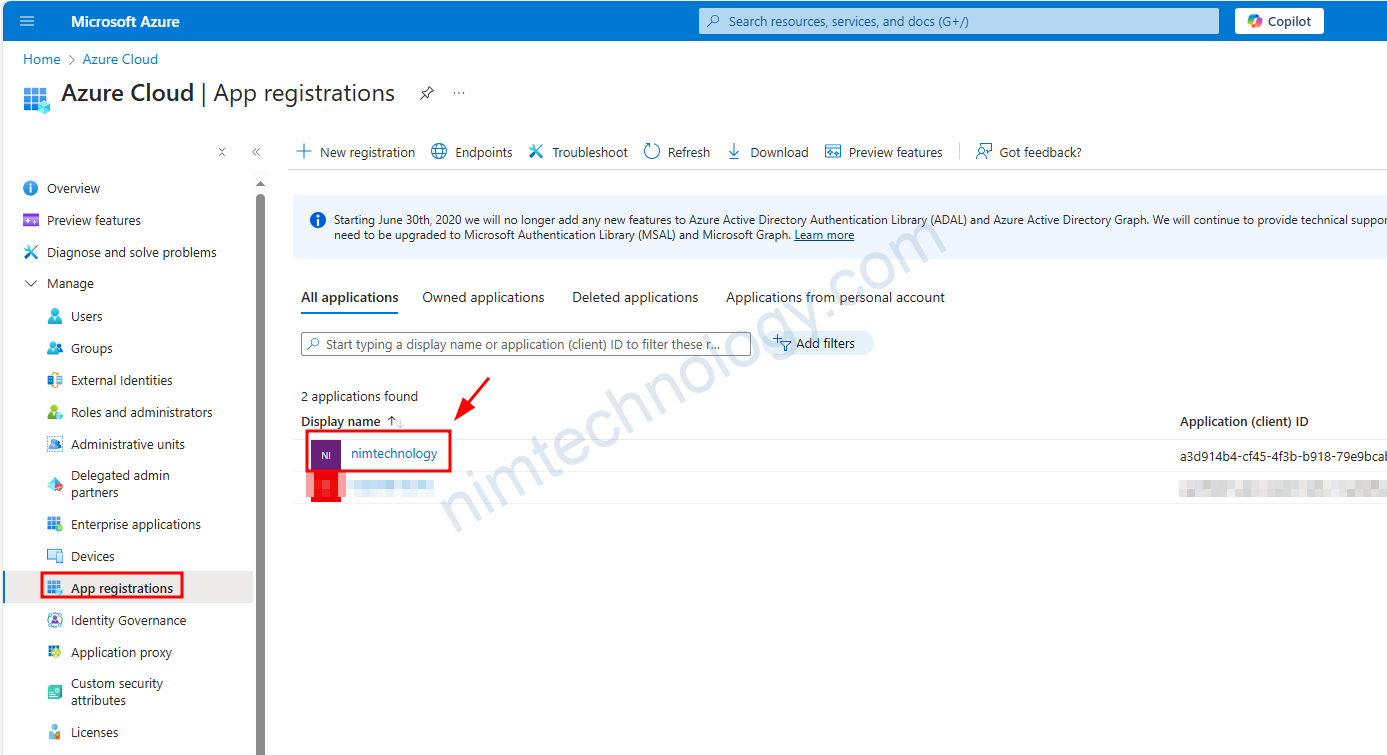Focus the global search resources box
Viewport: 1387px width, 755px height.
958,21
